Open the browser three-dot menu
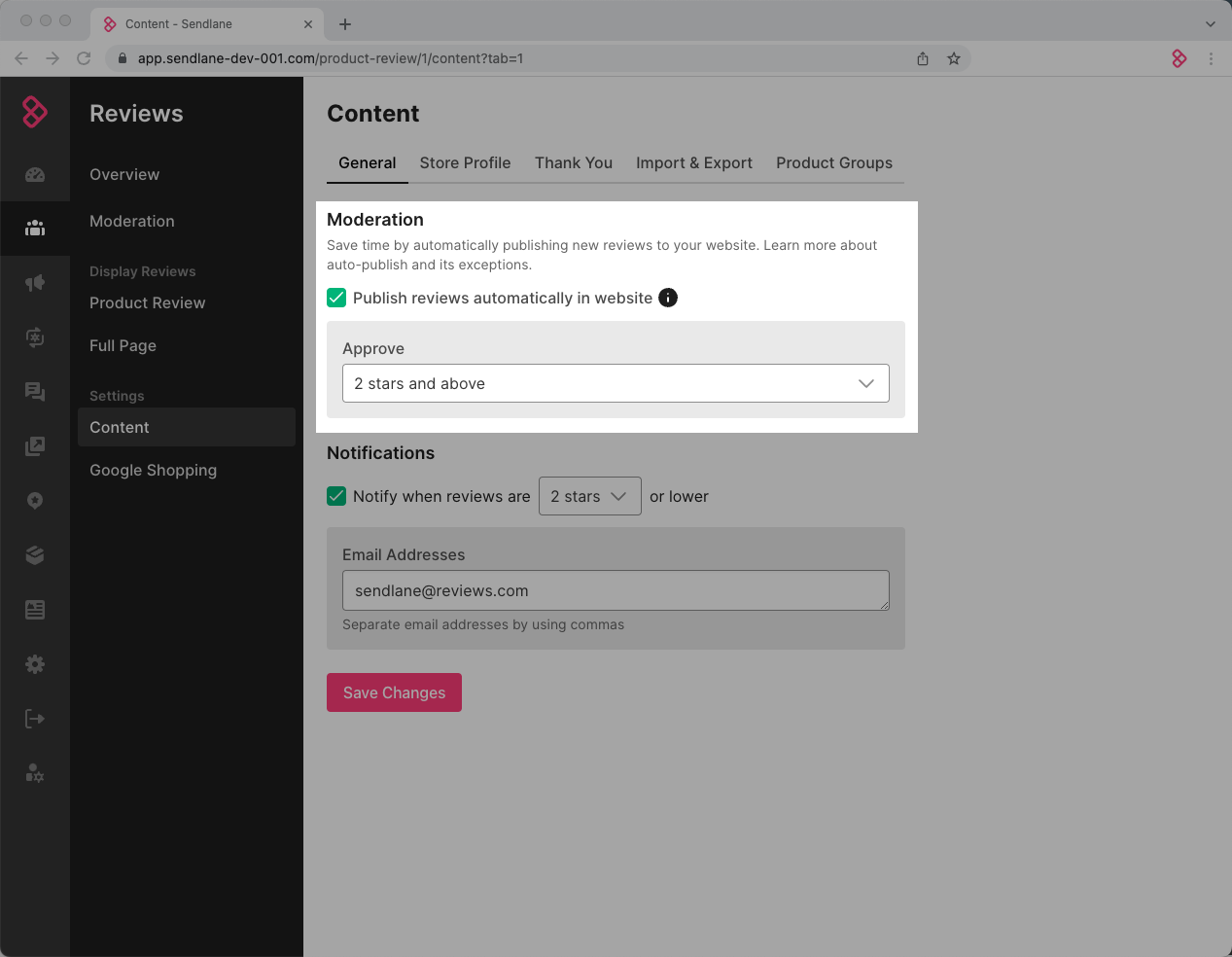The height and width of the screenshot is (957, 1232). (1211, 58)
